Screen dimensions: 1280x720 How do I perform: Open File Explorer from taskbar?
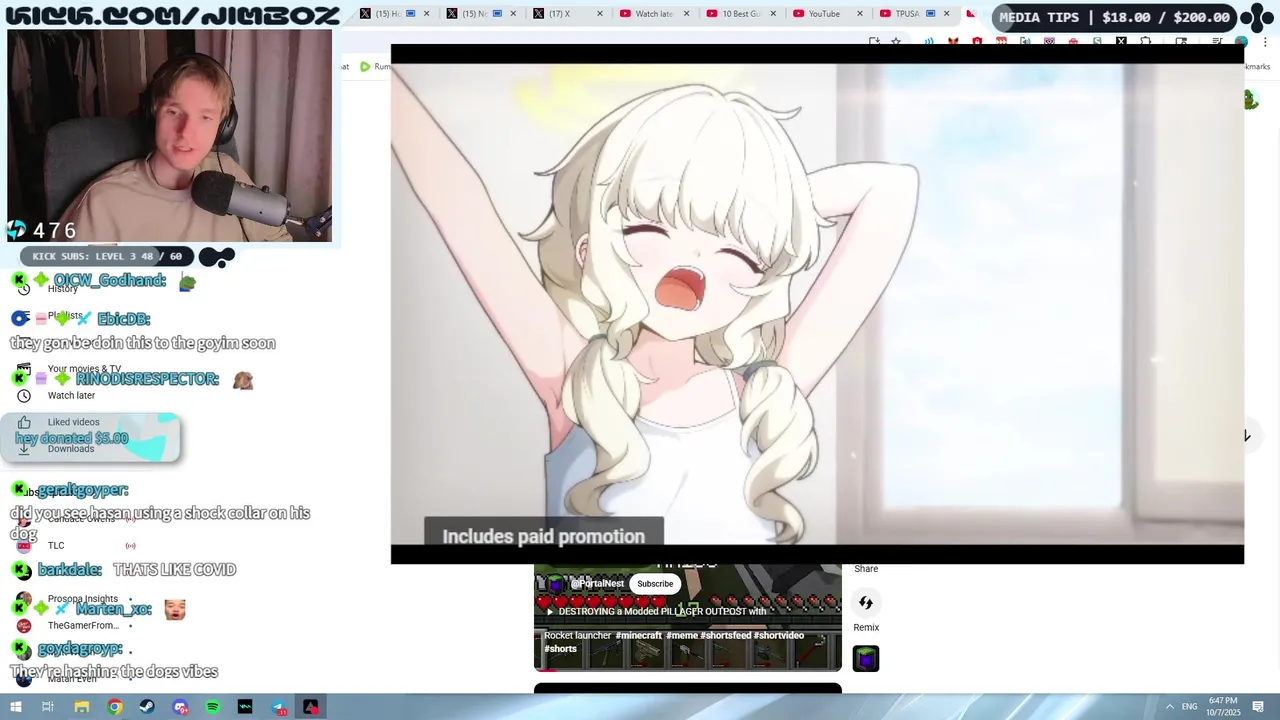click(82, 707)
